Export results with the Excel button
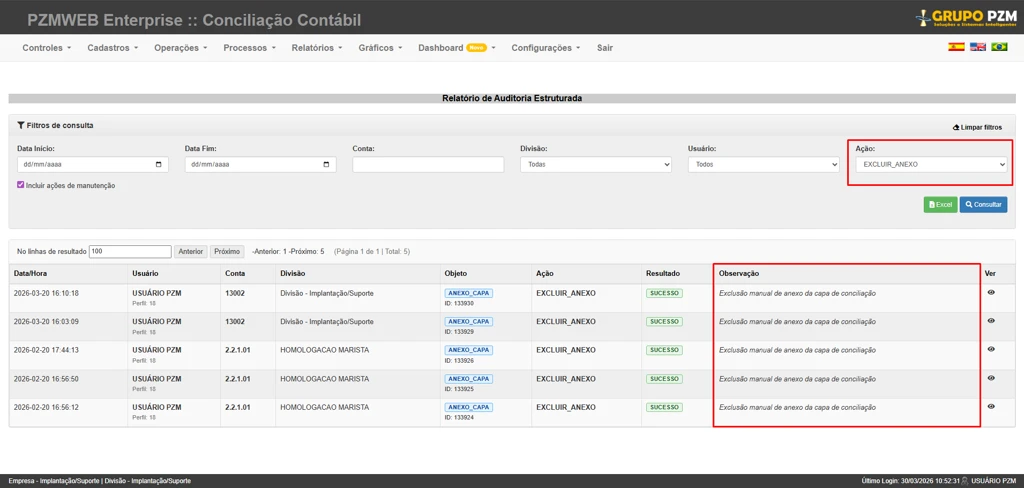Viewport: 1024px width, 488px height. coord(940,204)
